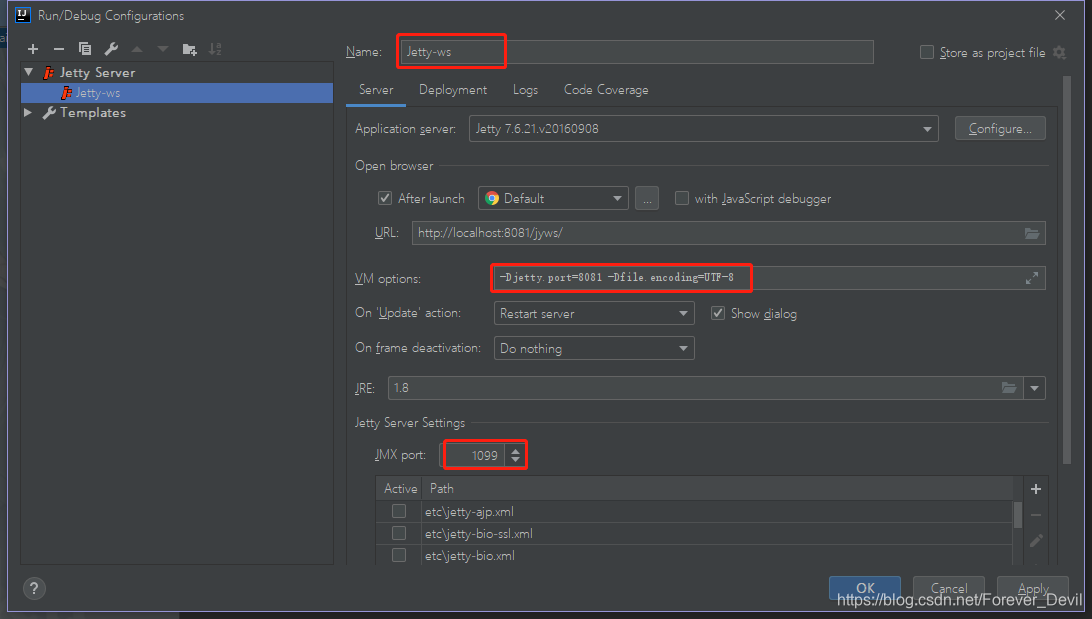Click the gear icon beside Store as project file

click(x=1059, y=52)
